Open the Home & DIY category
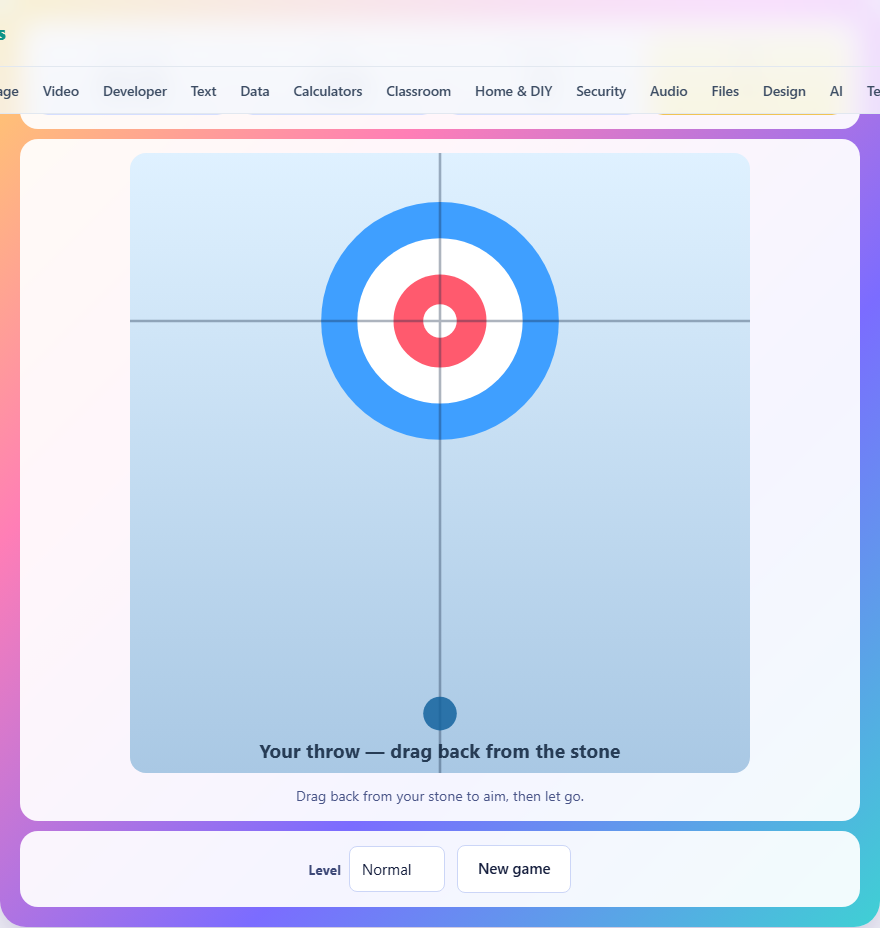Screen dimensions: 880x928 [513, 91]
